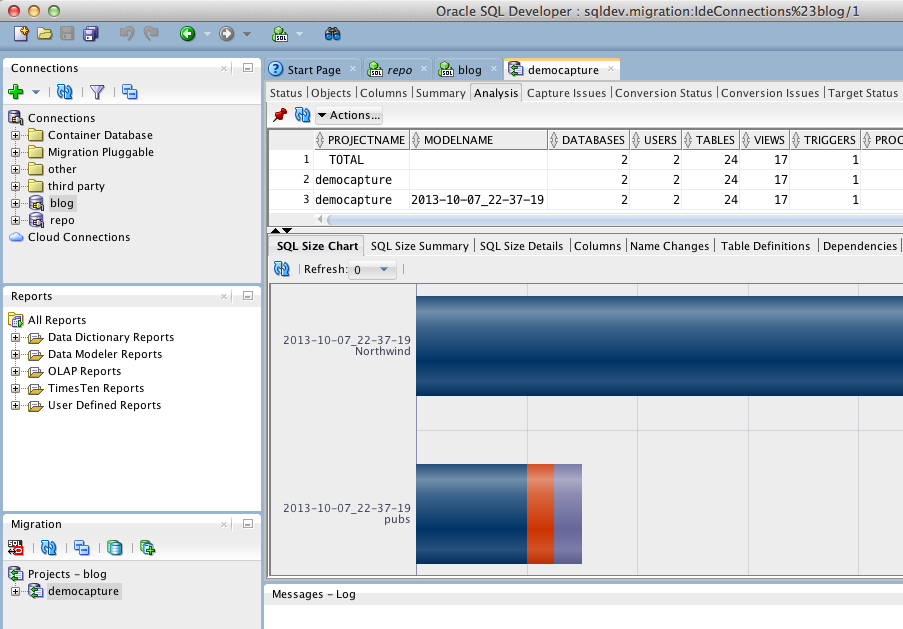Screen dimensions: 903x629
Task: Open the Name Changes tab
Action: pos(669,246)
